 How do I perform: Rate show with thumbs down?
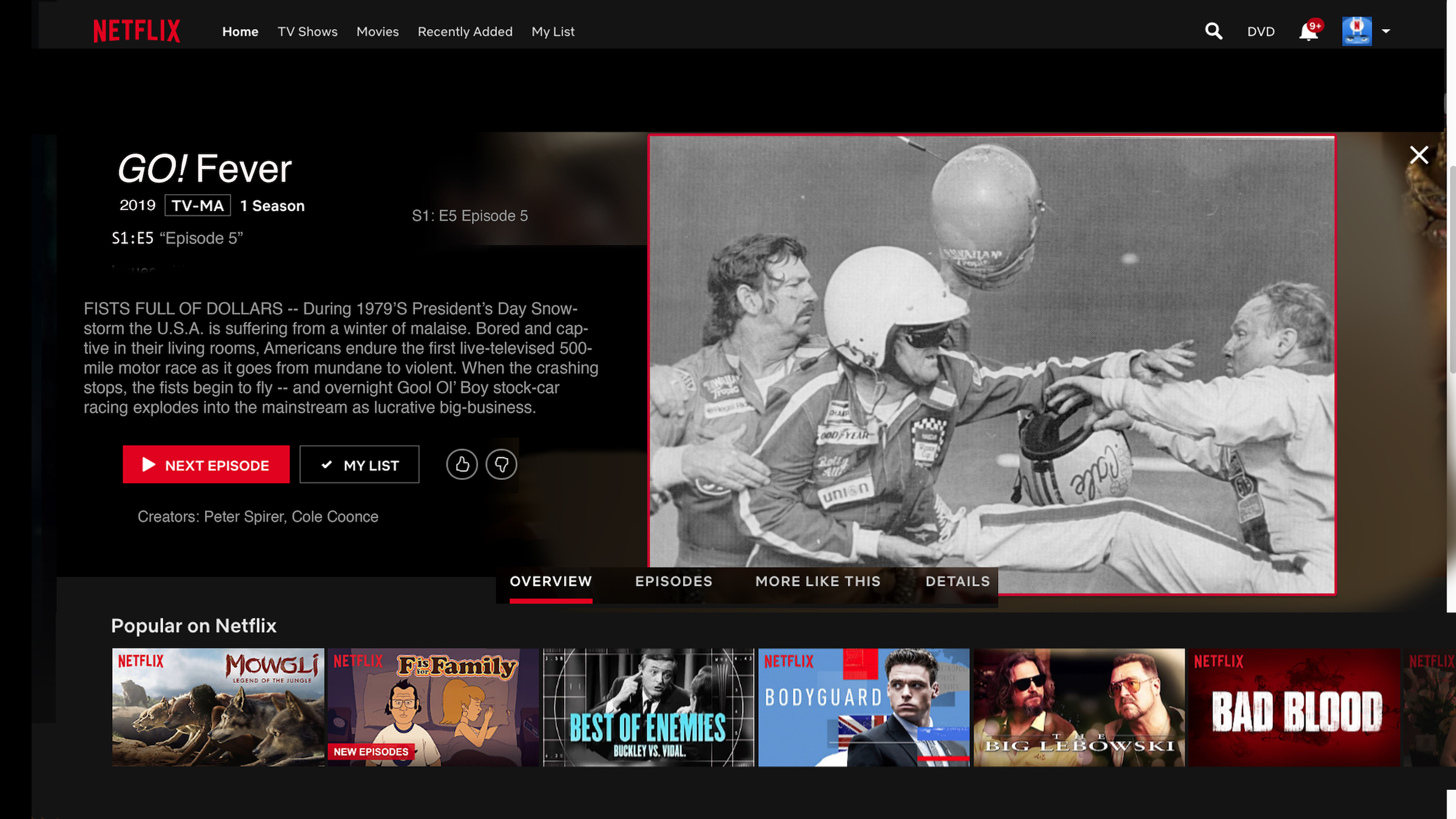pos(501,465)
